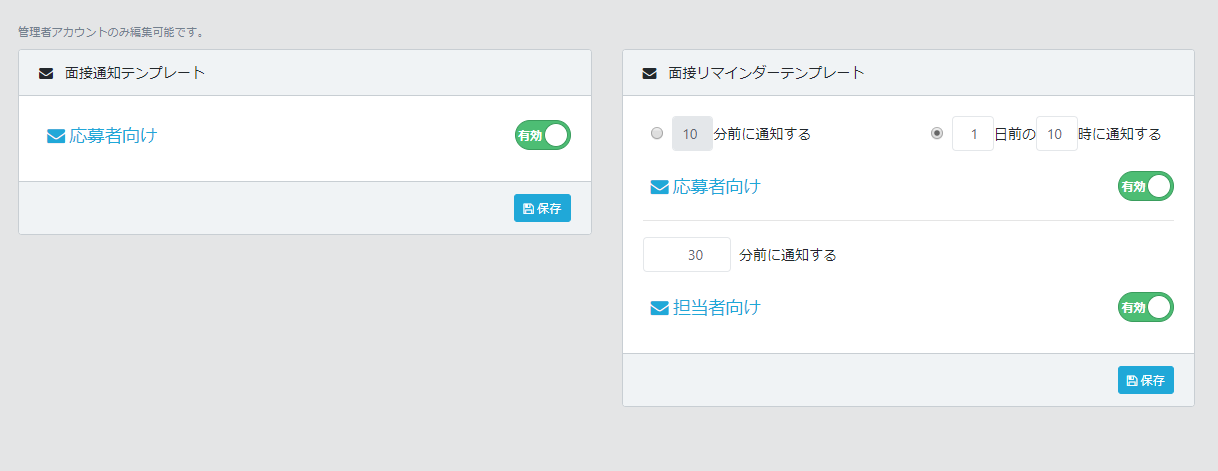Click envelope icon beside 応募者向け in reminder panel
This screenshot has width=1218, height=471.
point(659,187)
